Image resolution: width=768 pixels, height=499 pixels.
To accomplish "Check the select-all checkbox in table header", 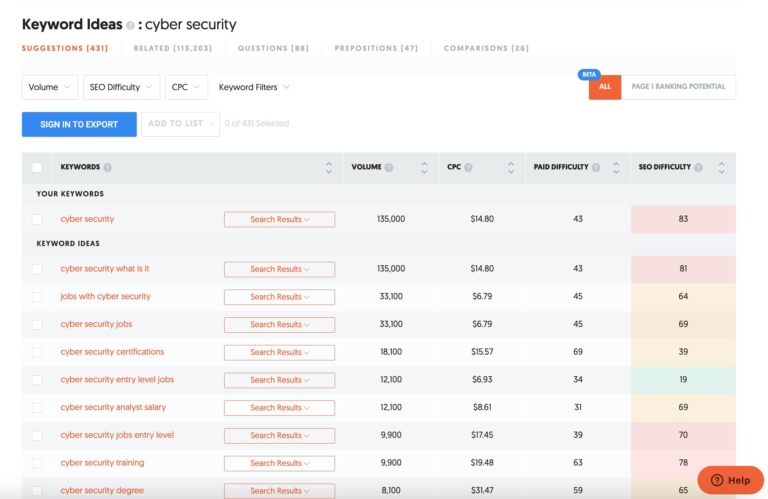I will [37, 168].
